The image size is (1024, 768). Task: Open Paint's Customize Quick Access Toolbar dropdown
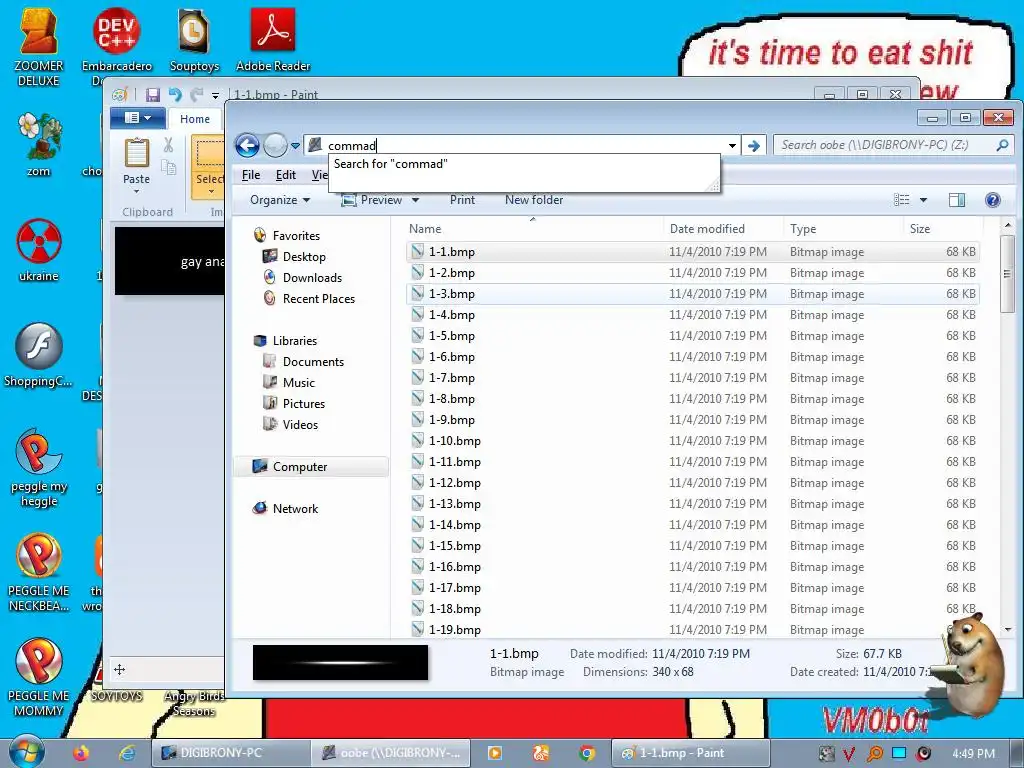click(215, 95)
